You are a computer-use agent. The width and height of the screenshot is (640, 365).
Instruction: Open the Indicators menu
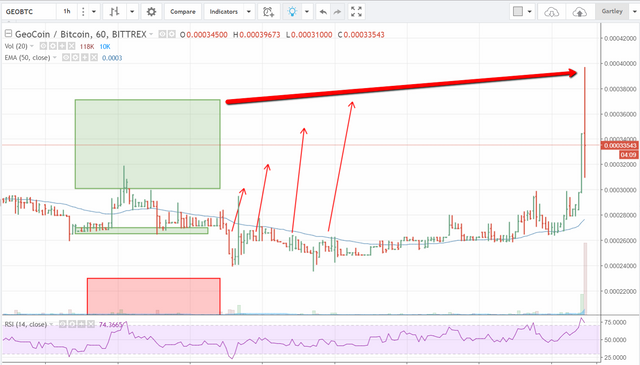pyautogui.click(x=224, y=12)
